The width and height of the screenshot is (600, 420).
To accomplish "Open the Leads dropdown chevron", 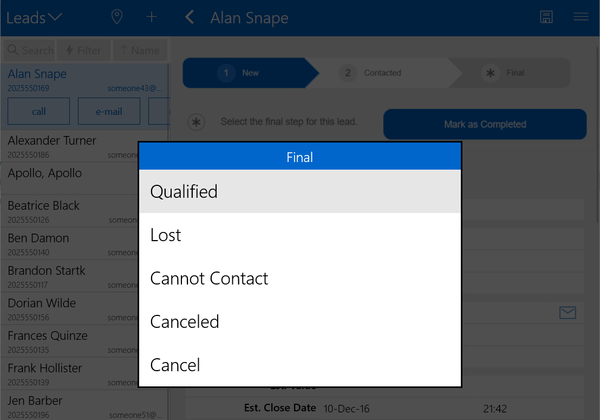I will click(x=54, y=17).
